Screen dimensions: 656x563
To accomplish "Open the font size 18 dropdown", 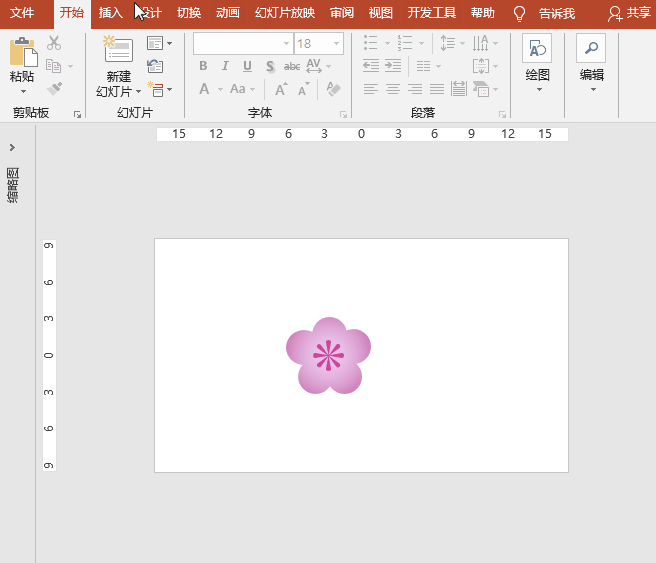I will pyautogui.click(x=336, y=44).
